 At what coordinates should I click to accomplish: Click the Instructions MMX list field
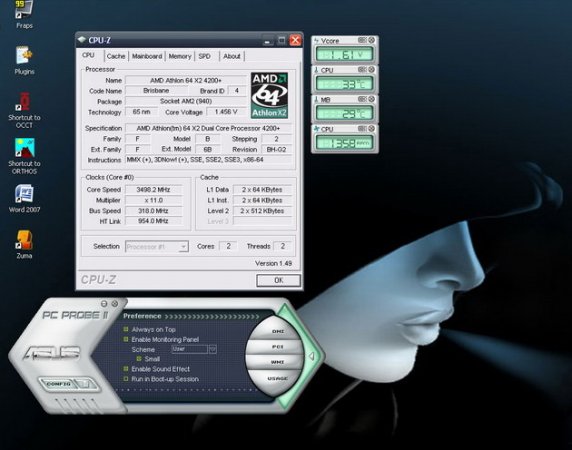pyautogui.click(x=208, y=160)
